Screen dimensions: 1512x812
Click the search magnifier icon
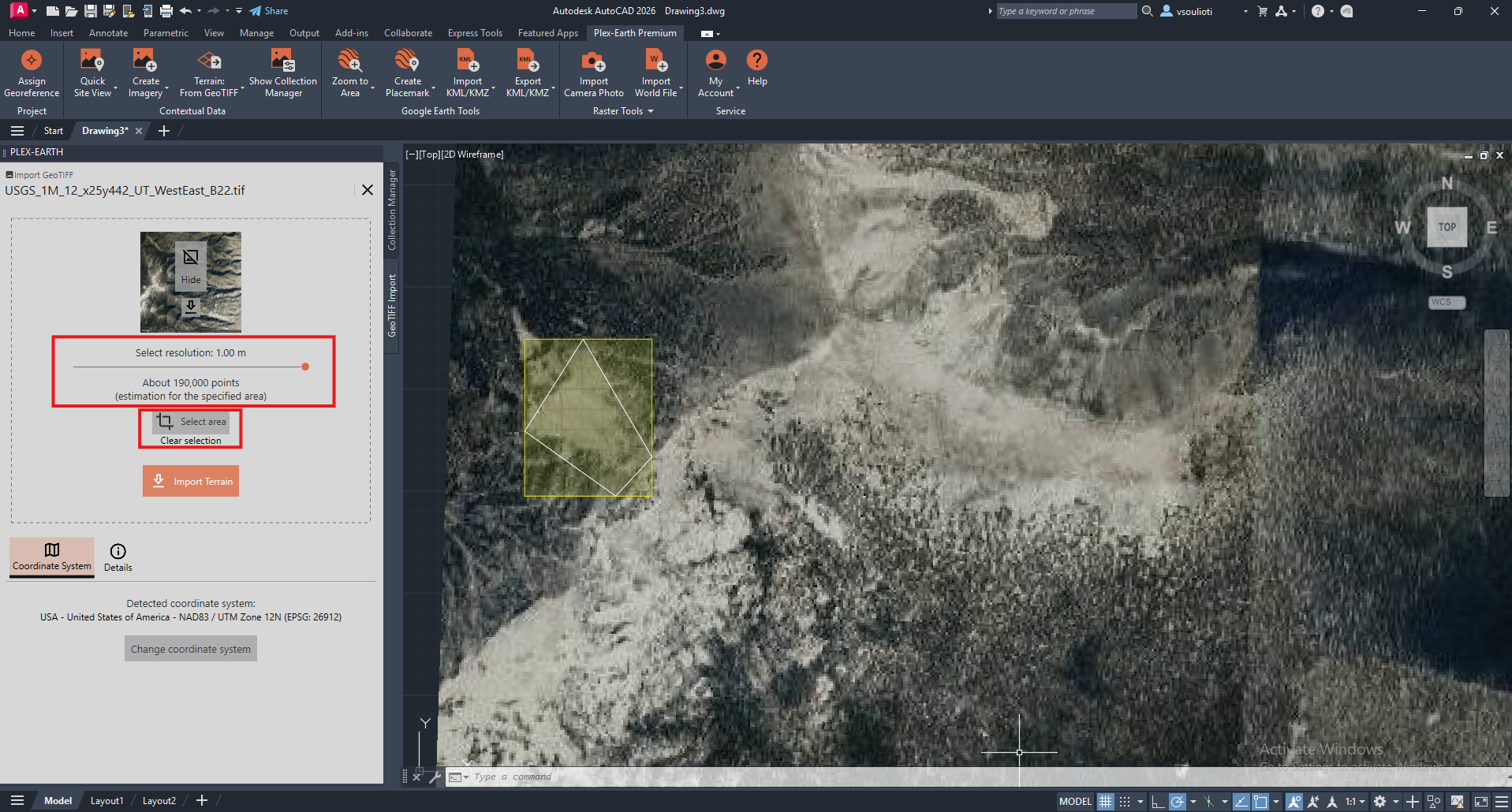click(x=1147, y=11)
